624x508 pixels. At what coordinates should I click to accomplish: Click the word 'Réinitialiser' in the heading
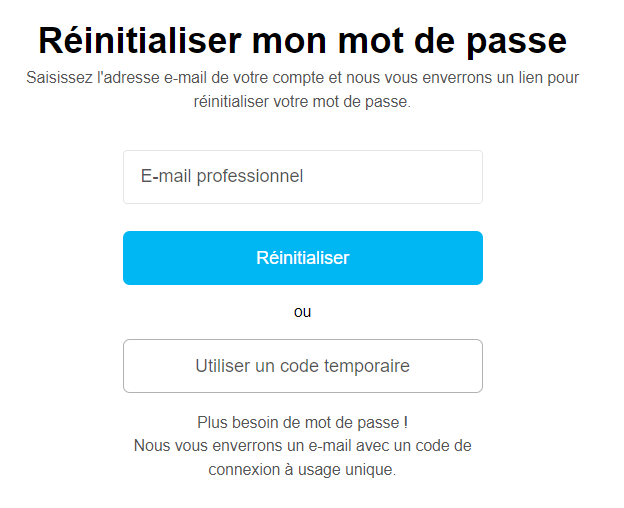click(139, 40)
